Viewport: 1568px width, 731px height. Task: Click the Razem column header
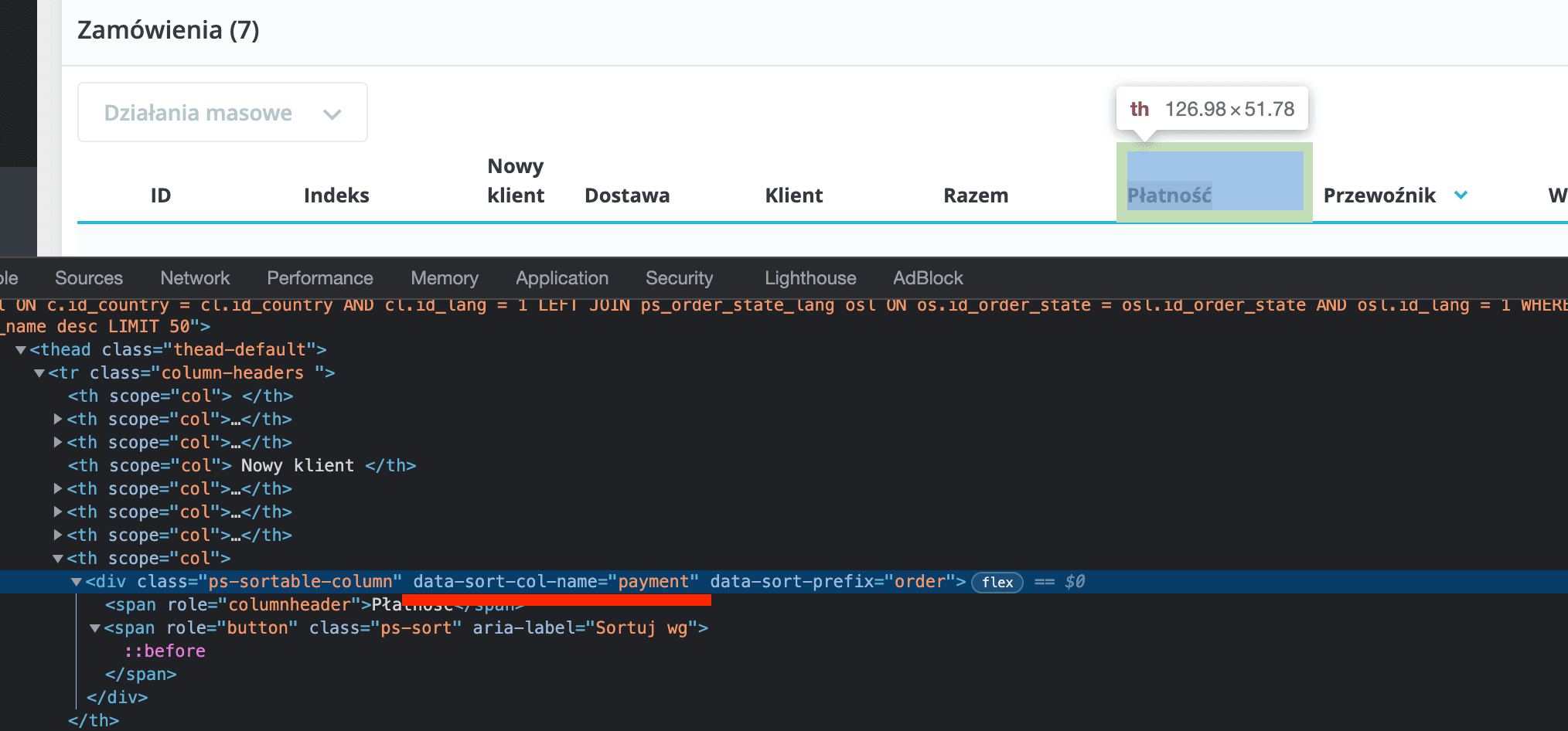(x=976, y=195)
